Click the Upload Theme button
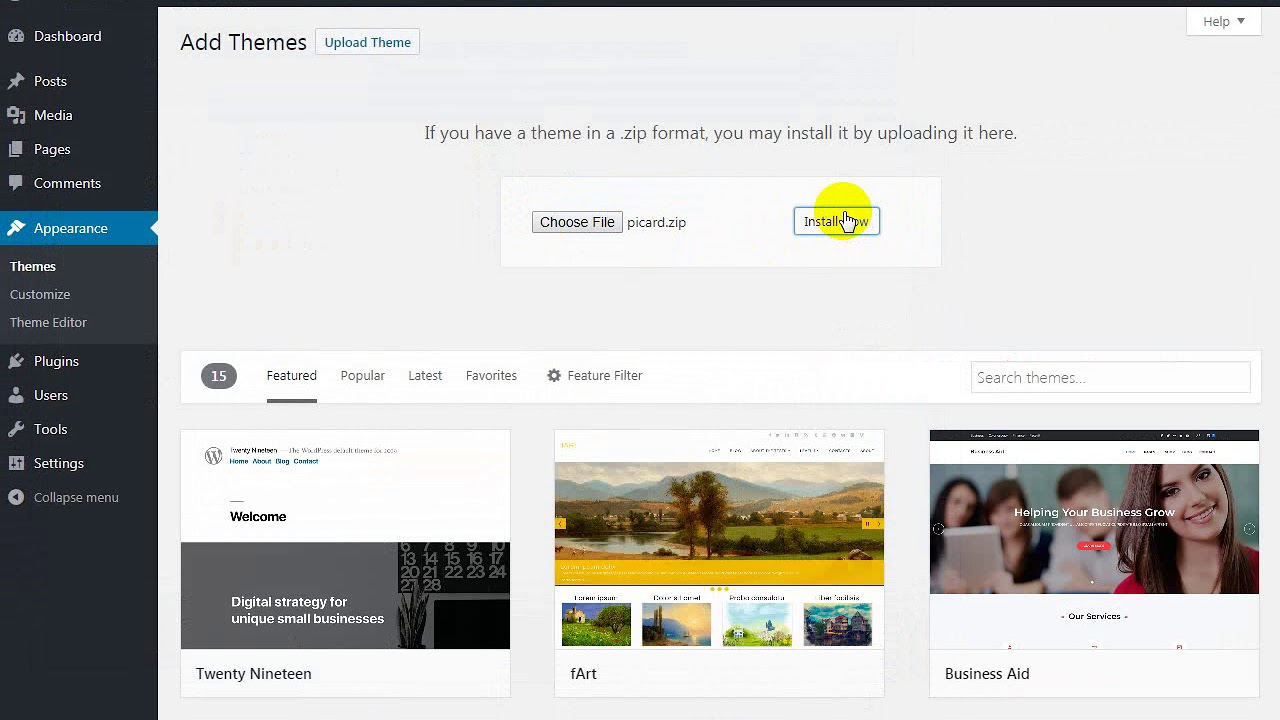Screen dimensions: 1280x720 click(x=368, y=42)
